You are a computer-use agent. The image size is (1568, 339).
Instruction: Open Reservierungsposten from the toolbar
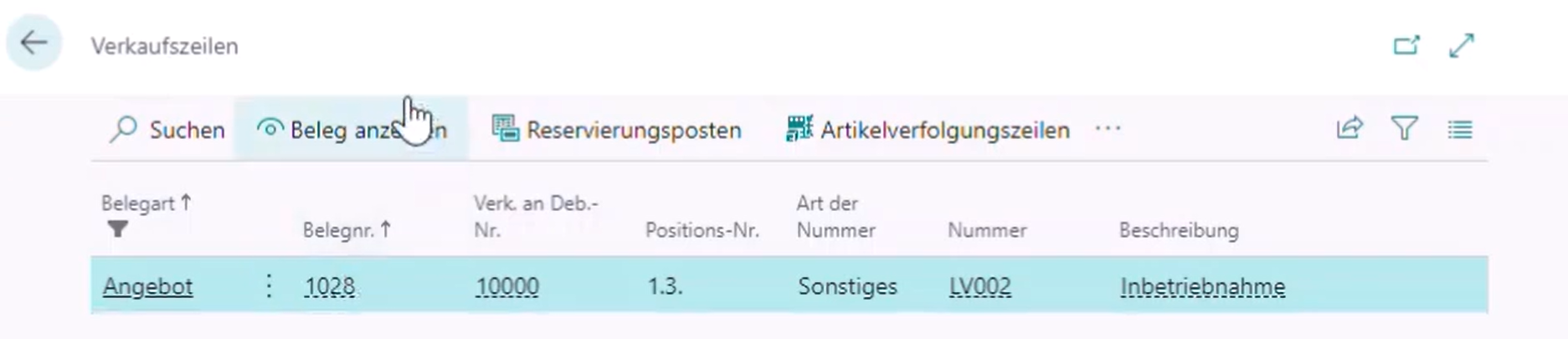616,130
